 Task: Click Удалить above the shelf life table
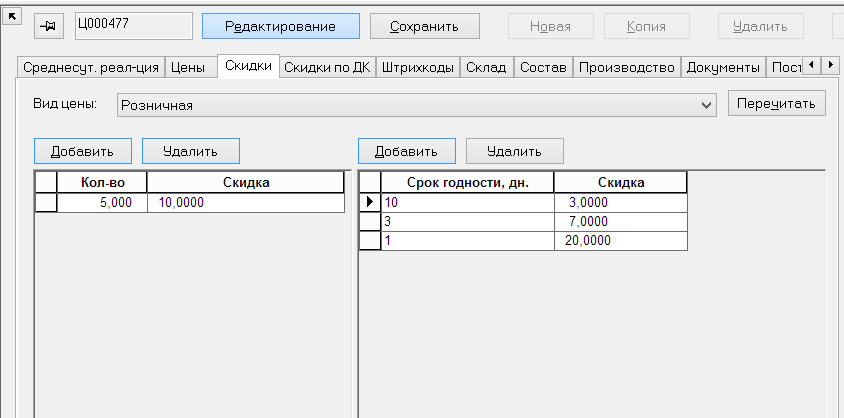(x=514, y=151)
